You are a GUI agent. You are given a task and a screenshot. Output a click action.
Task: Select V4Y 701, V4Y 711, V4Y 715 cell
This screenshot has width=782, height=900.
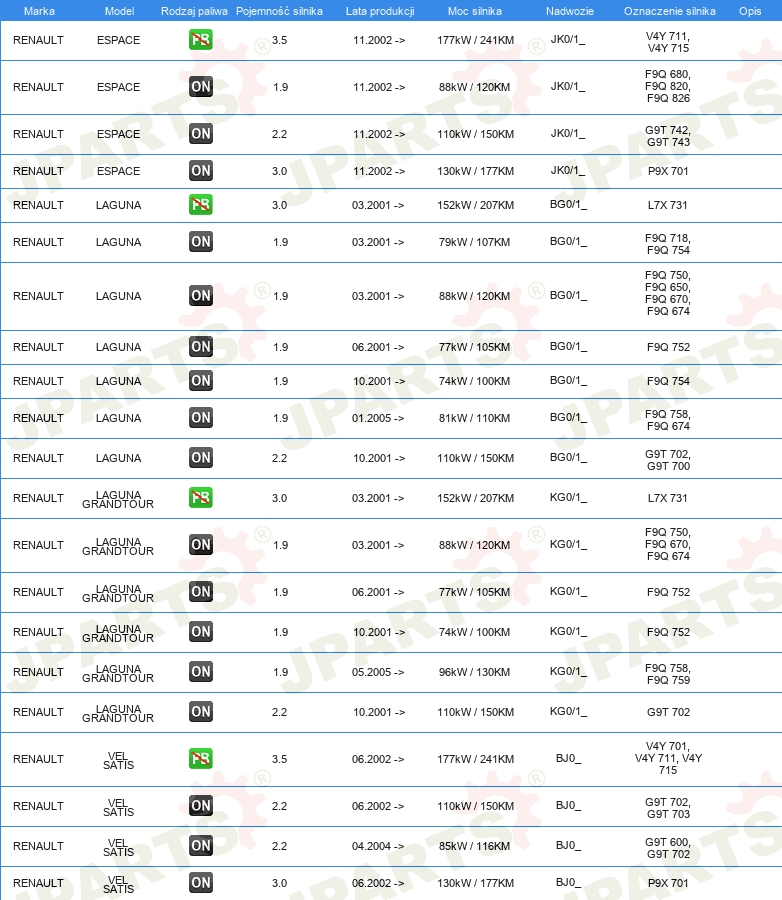pyautogui.click(x=668, y=758)
